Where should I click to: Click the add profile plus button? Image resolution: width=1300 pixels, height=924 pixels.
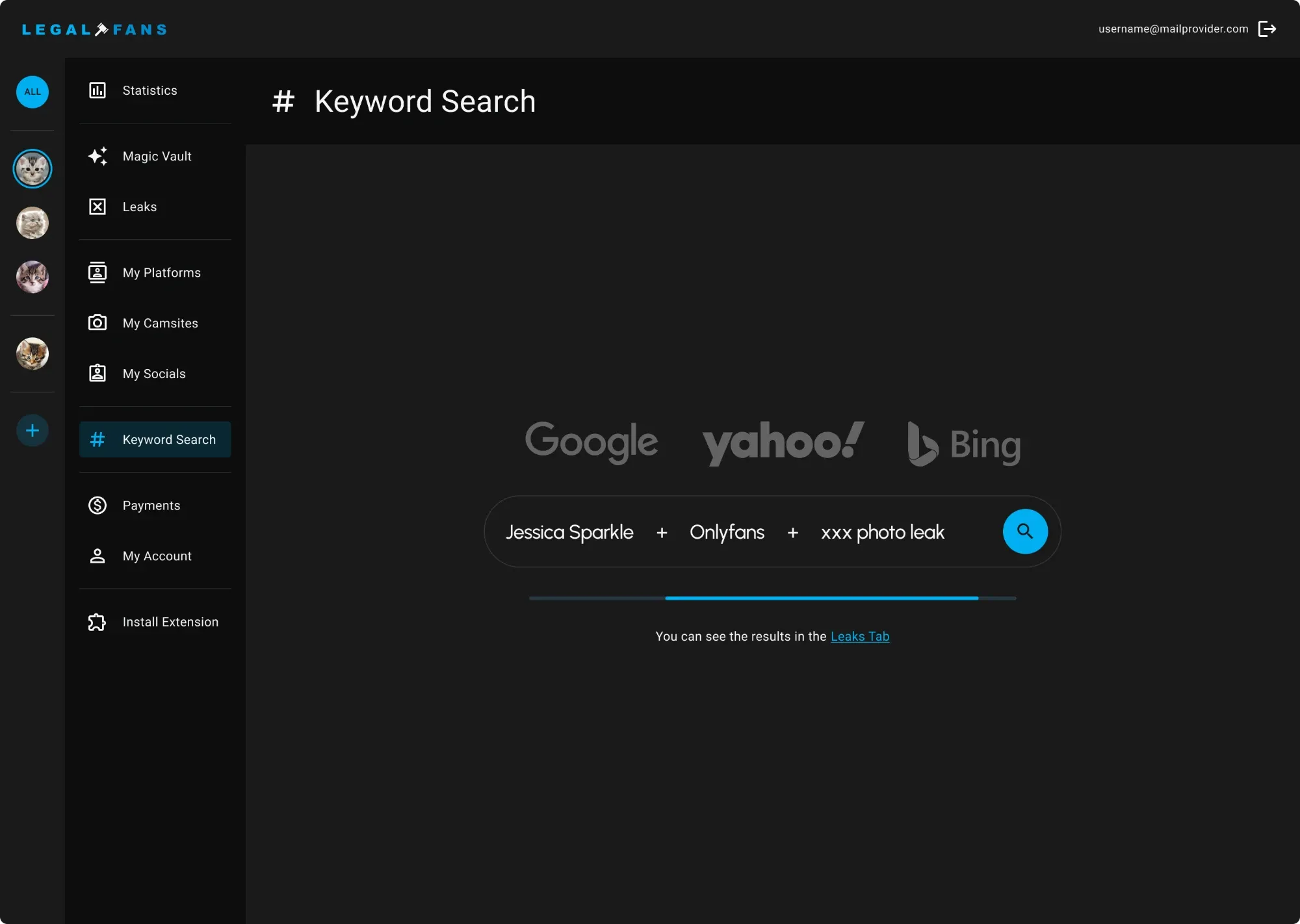32,430
